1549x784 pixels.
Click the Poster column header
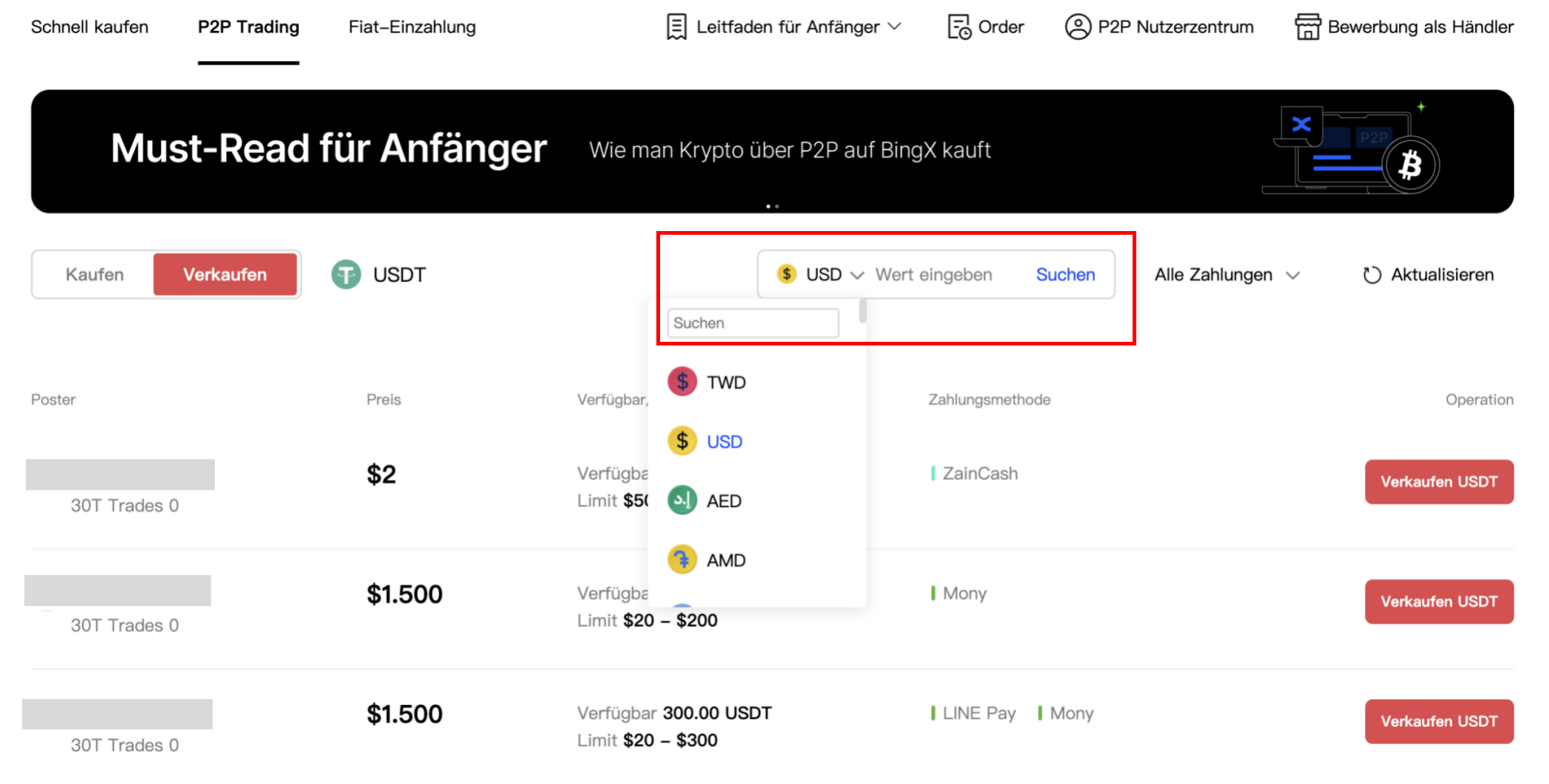point(53,399)
